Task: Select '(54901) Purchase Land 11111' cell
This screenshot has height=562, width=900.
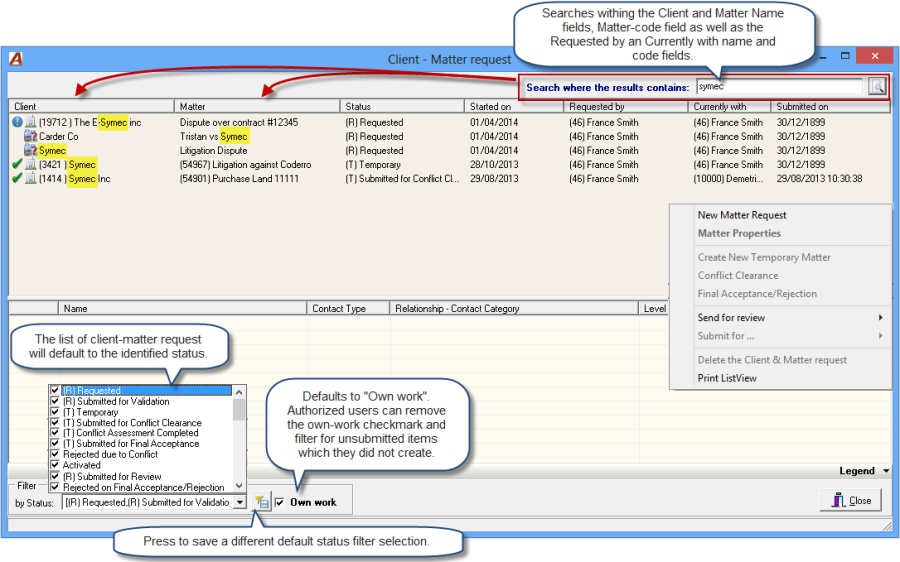Action: pyautogui.click(x=239, y=179)
